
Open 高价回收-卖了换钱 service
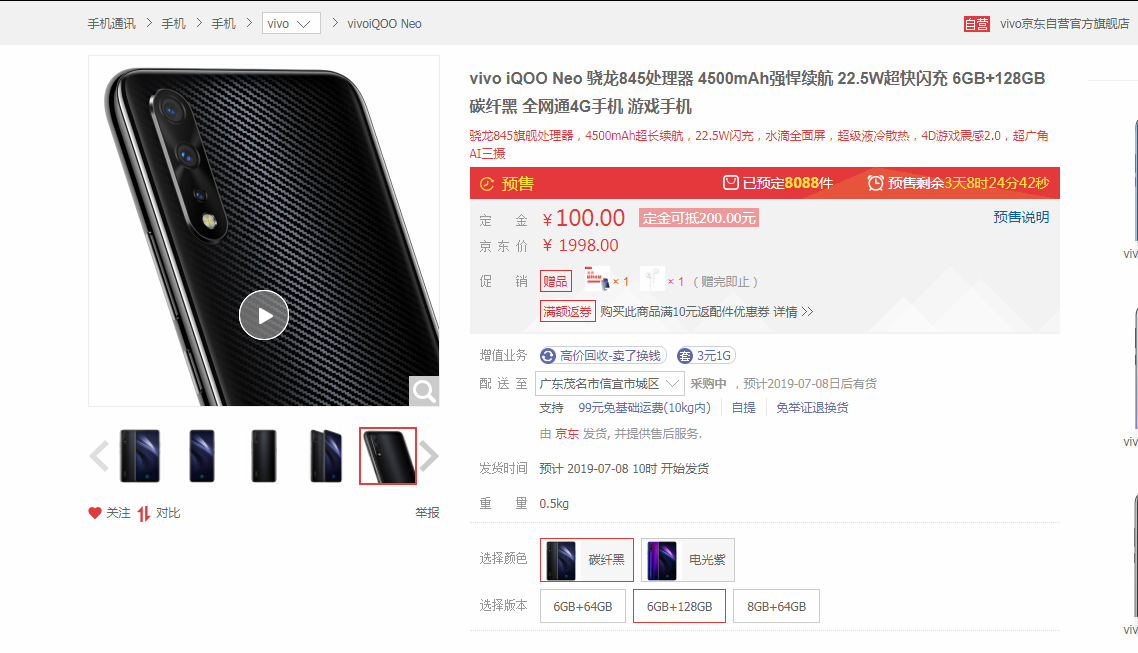(x=602, y=356)
